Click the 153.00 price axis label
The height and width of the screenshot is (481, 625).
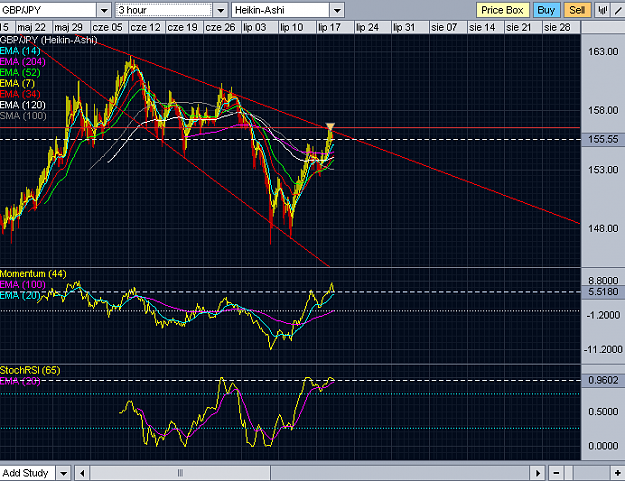click(603, 169)
